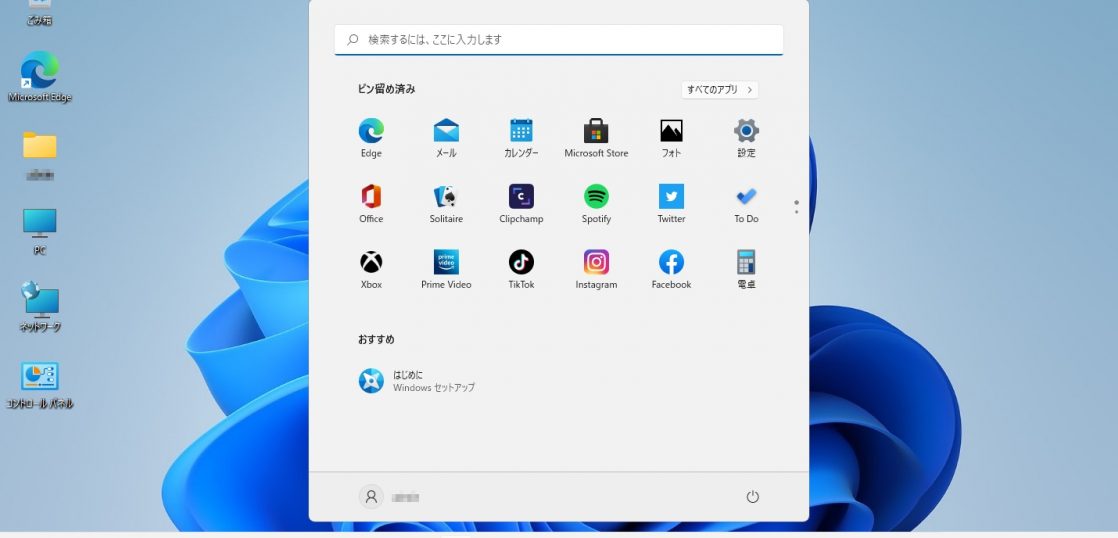The image size is (1118, 538).
Task: Click the Windows セットアップ subtitle text
Action: click(434, 388)
